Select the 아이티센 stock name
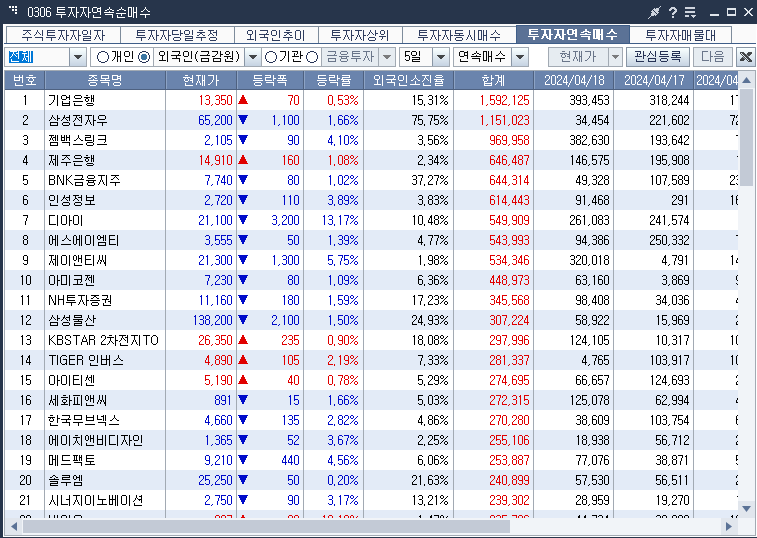The width and height of the screenshot is (757, 538). tap(71, 380)
